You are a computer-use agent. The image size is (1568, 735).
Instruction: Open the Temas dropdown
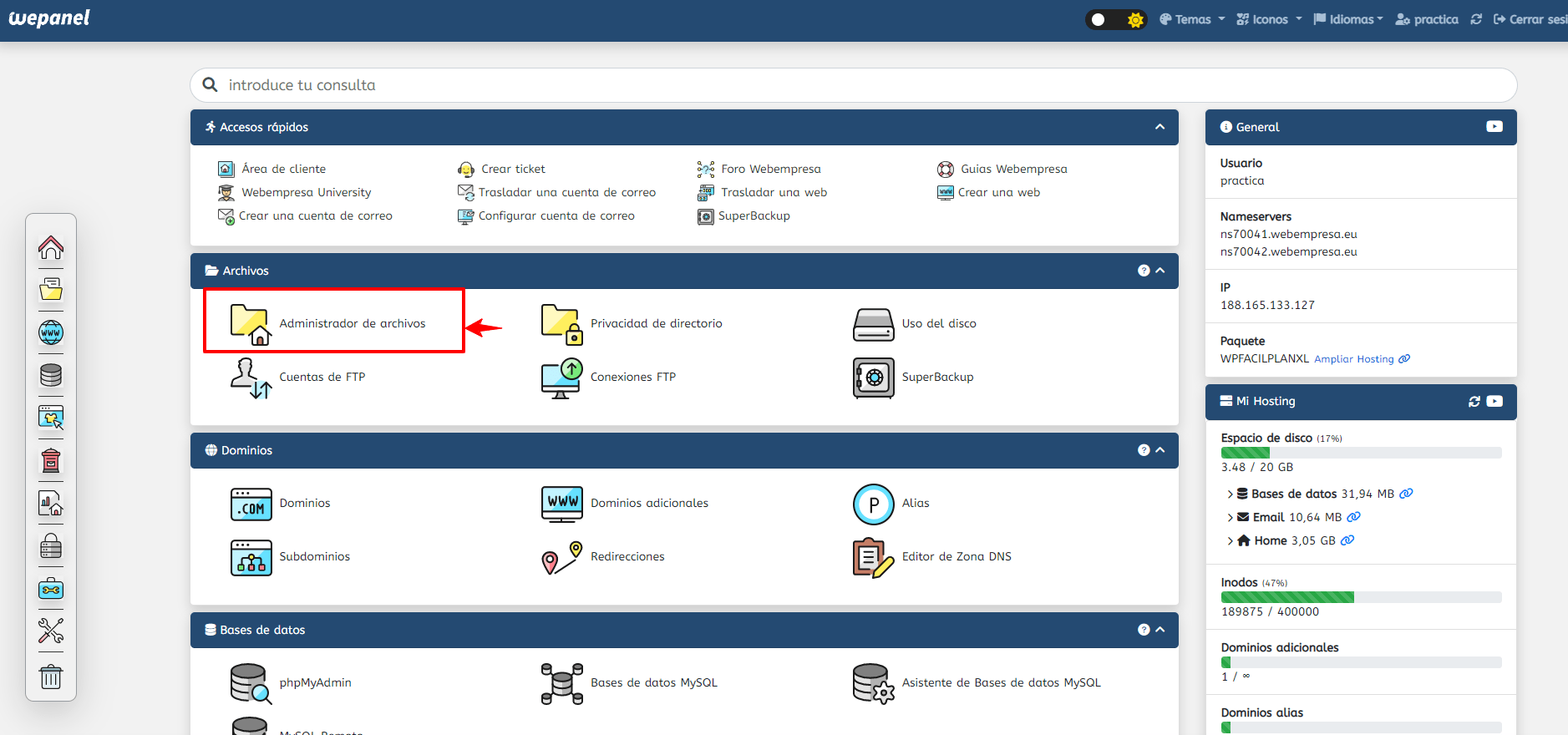point(1191,19)
